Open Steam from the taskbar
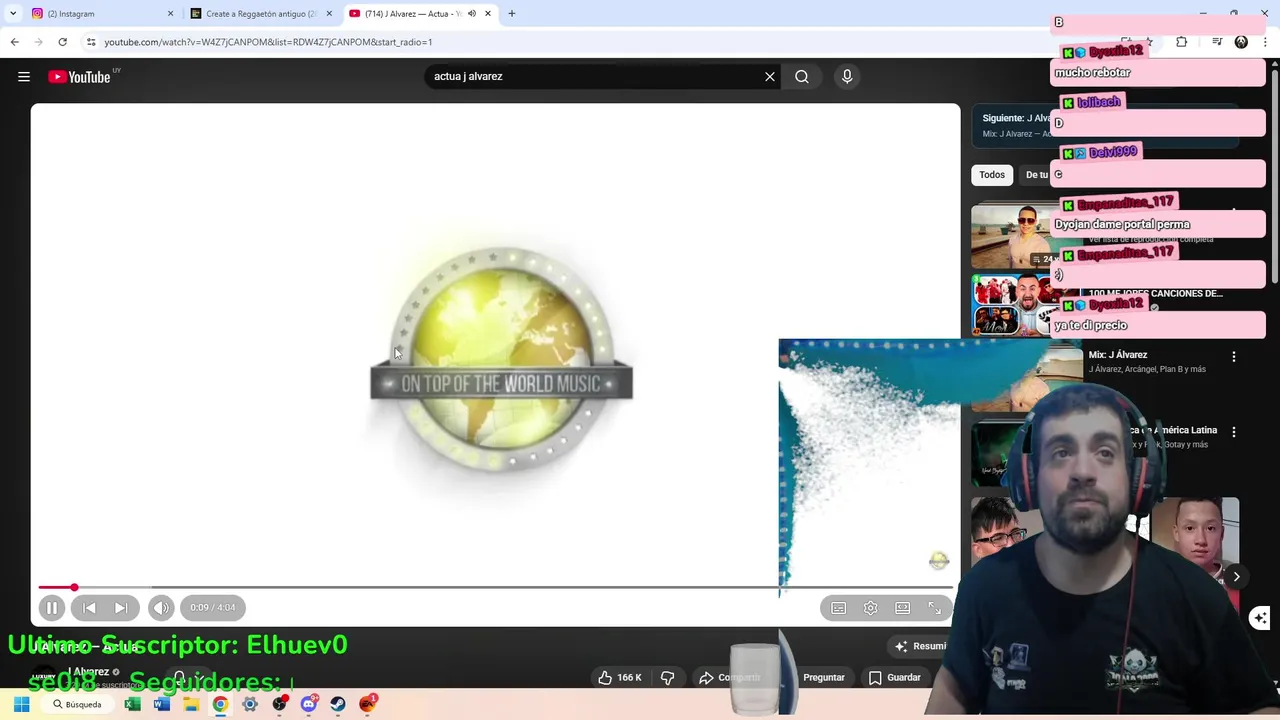 tap(338, 704)
